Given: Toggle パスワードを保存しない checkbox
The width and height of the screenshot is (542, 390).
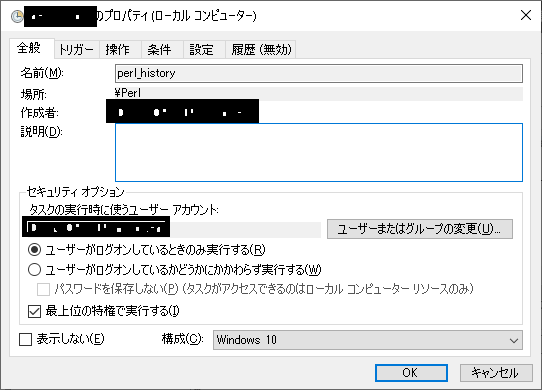Looking at the screenshot, I should point(43,289).
